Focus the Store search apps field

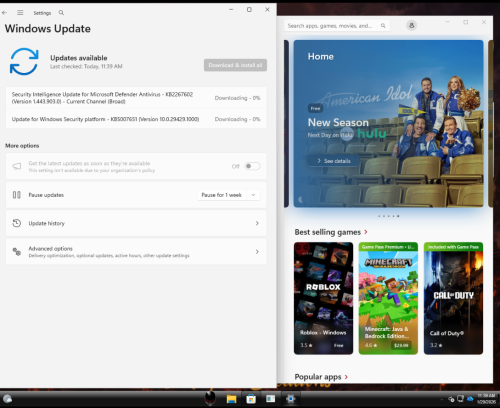pos(337,26)
